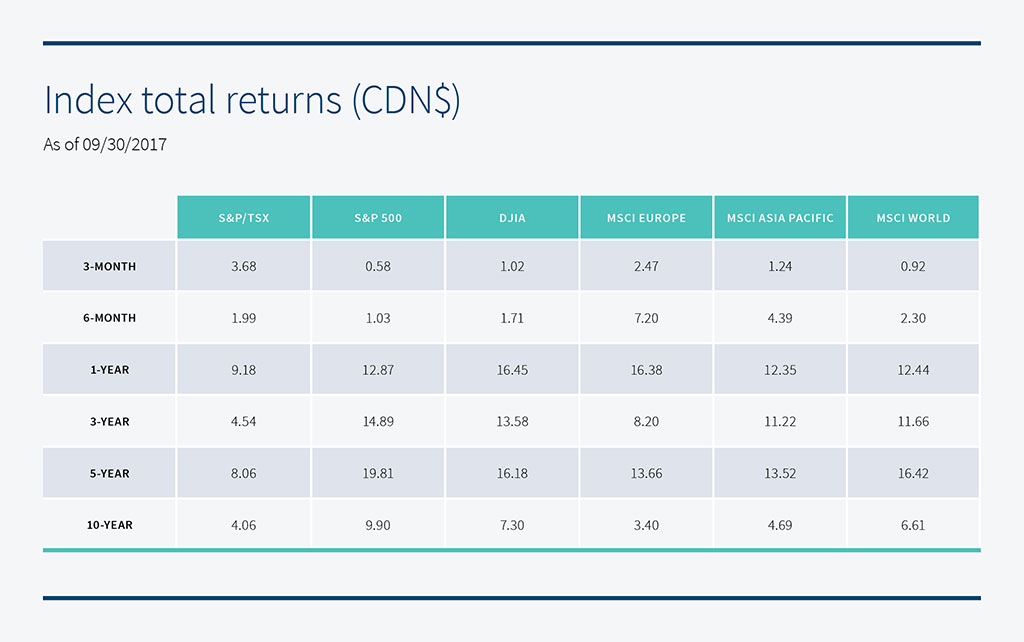Click the 1-Year row label
1024x642 pixels.
109,370
